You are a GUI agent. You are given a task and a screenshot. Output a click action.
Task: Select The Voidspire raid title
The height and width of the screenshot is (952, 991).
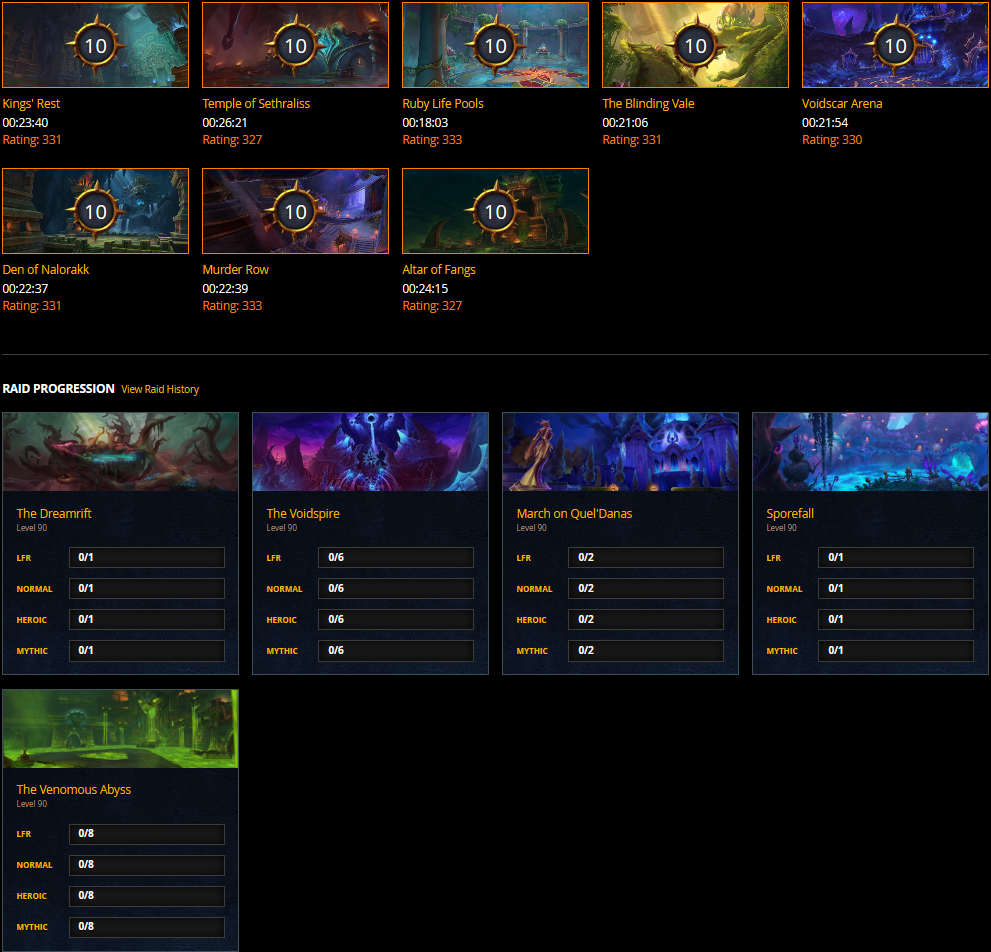[x=303, y=513]
